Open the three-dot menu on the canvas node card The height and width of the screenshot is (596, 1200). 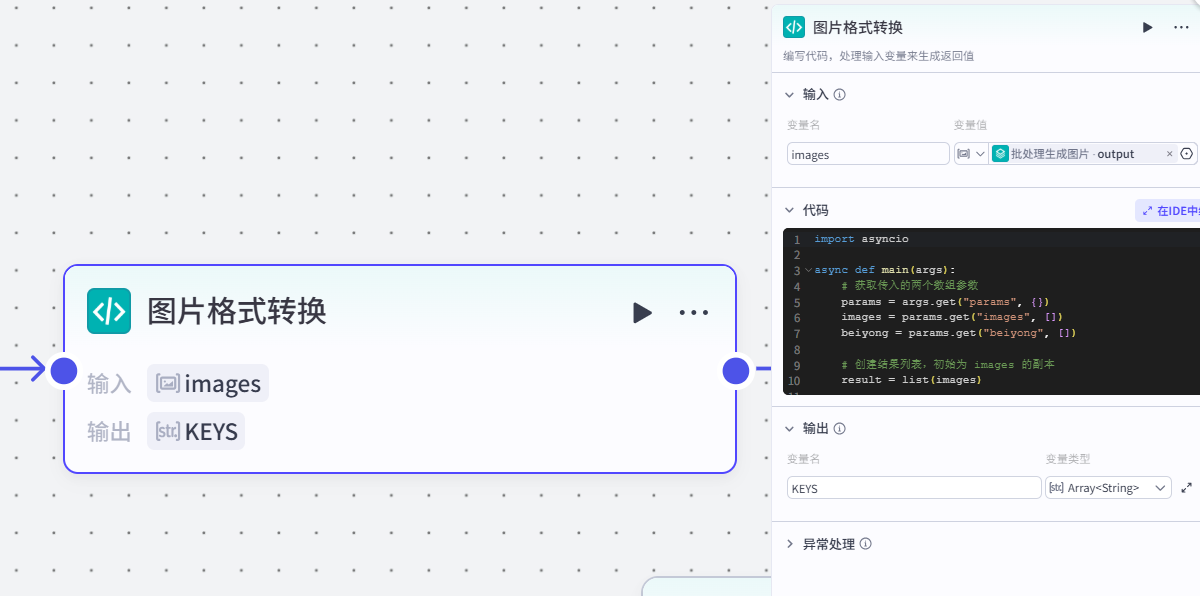coord(694,312)
